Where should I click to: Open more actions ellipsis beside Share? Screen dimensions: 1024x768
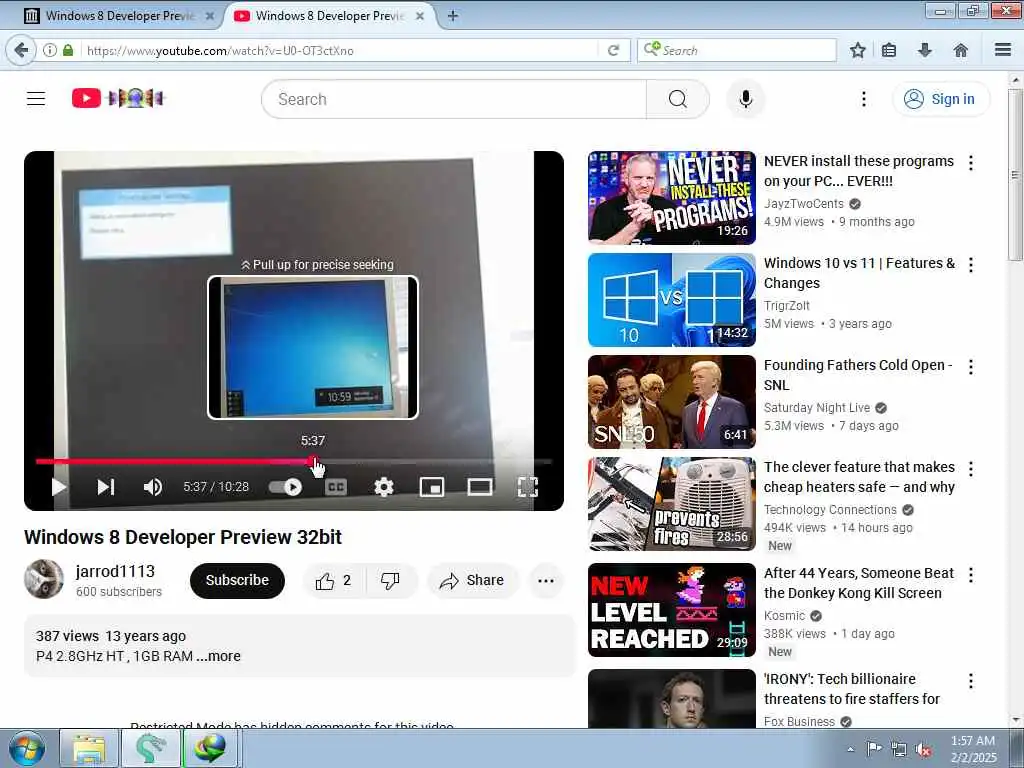pos(546,581)
